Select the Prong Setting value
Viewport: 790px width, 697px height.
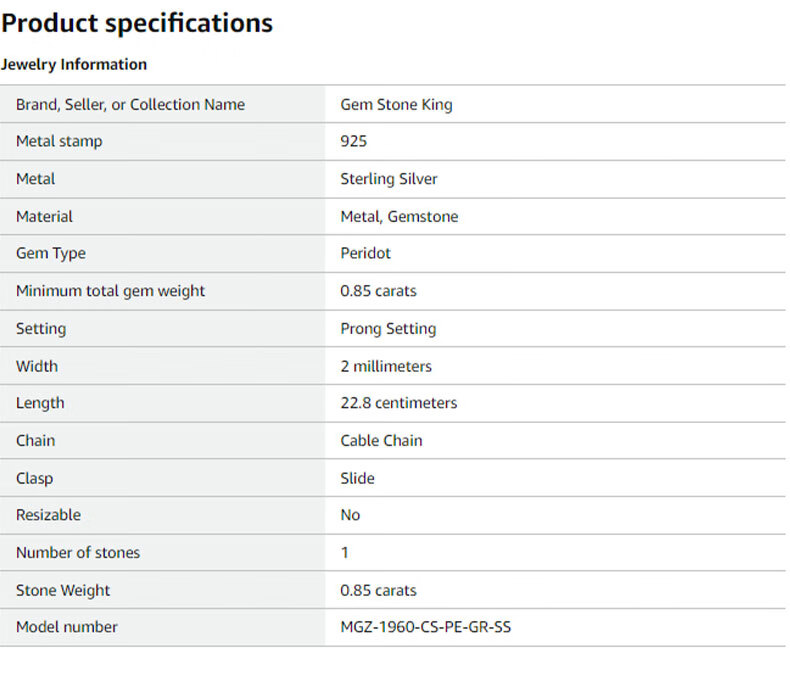pyautogui.click(x=388, y=328)
